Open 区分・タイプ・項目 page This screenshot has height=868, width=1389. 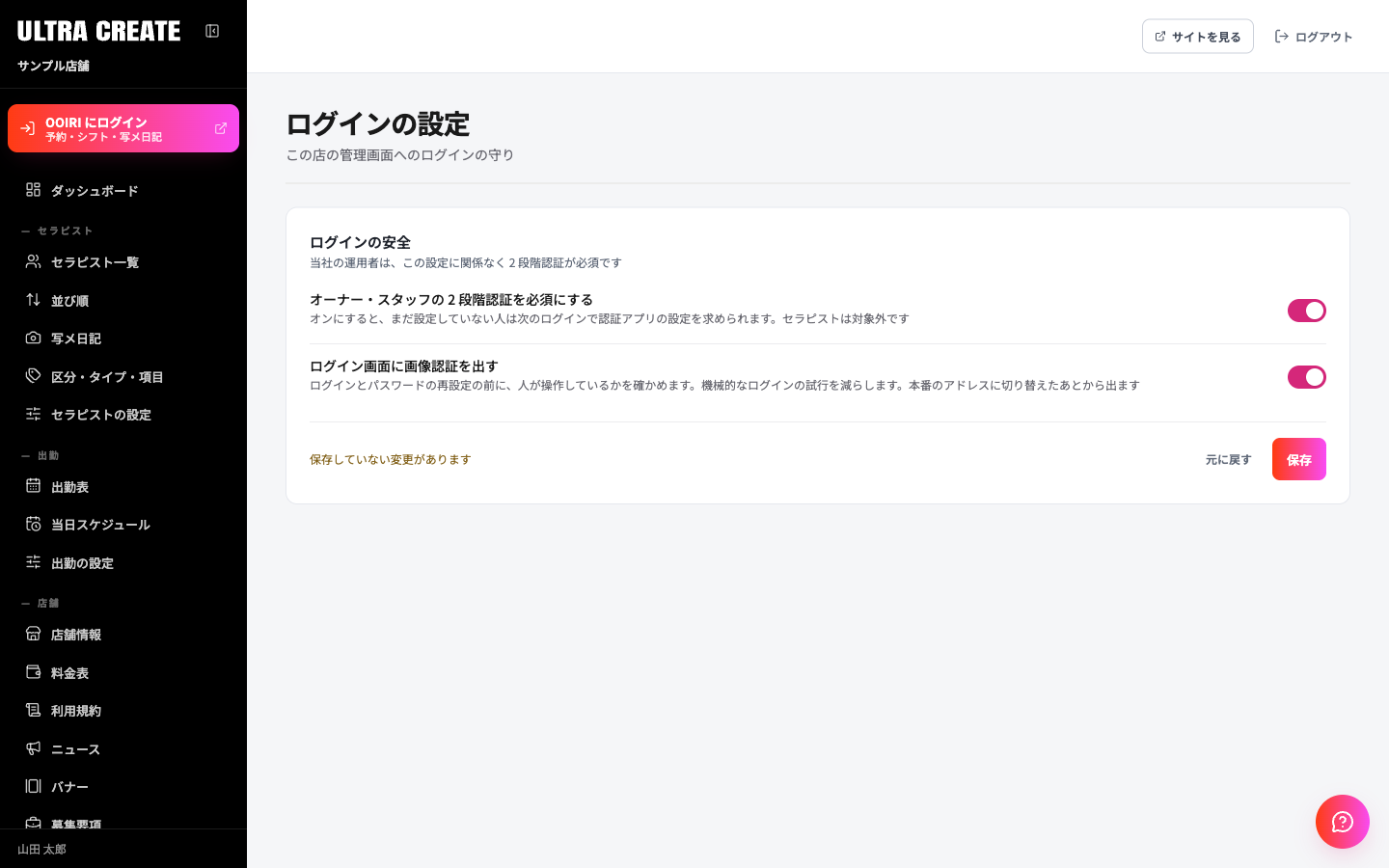123,377
